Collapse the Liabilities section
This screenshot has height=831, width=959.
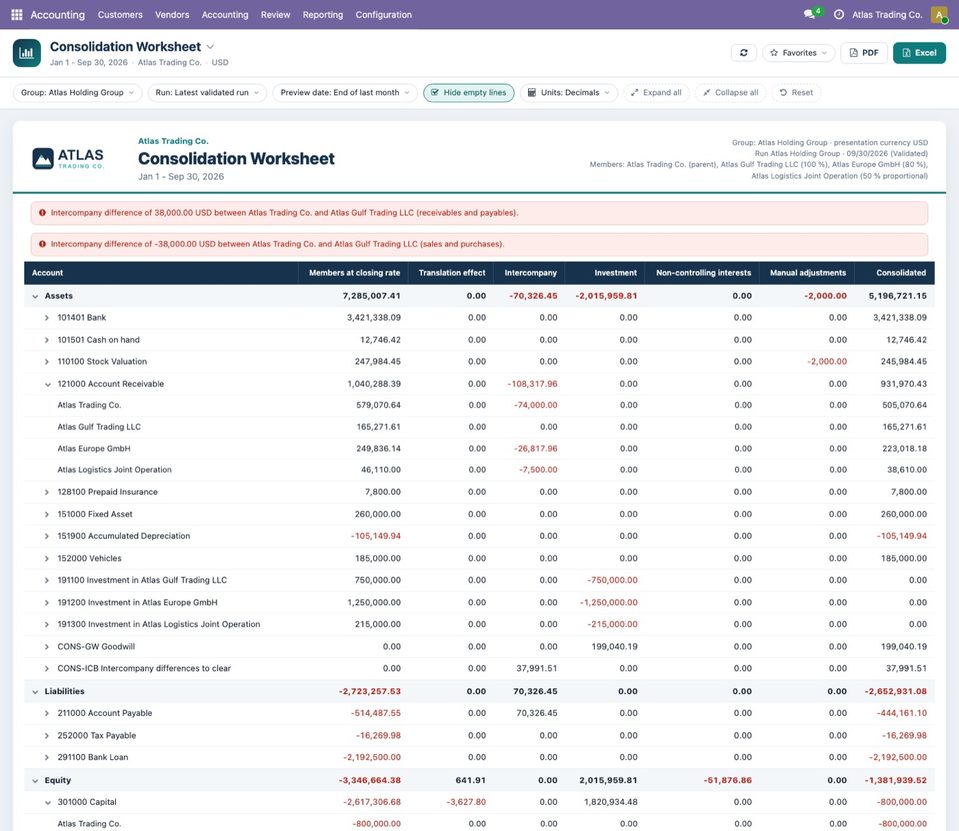coord(35,692)
